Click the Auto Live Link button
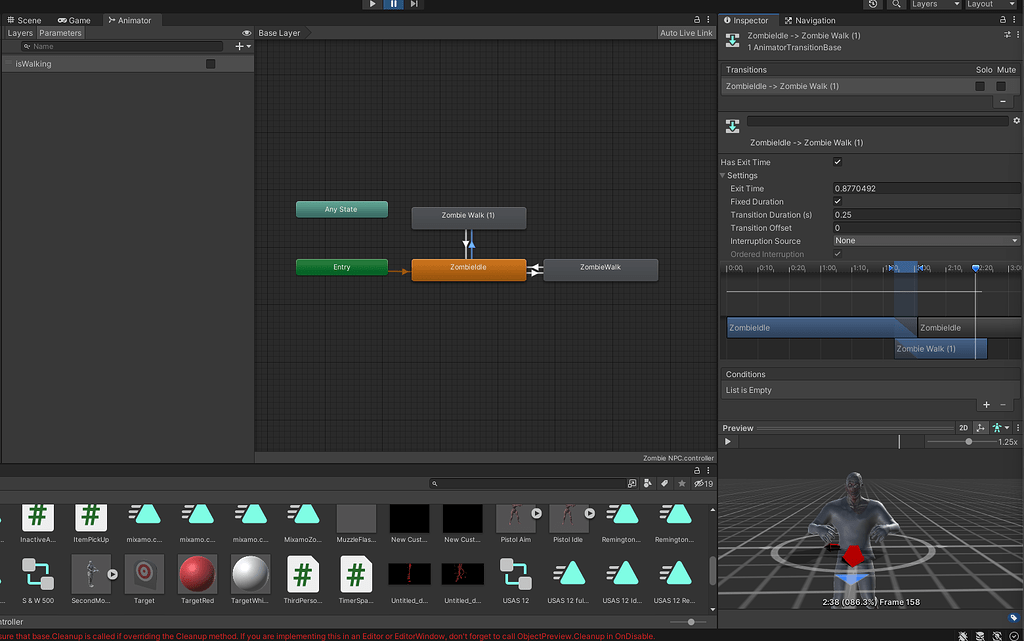This screenshot has height=641, width=1024. pyautogui.click(x=686, y=33)
